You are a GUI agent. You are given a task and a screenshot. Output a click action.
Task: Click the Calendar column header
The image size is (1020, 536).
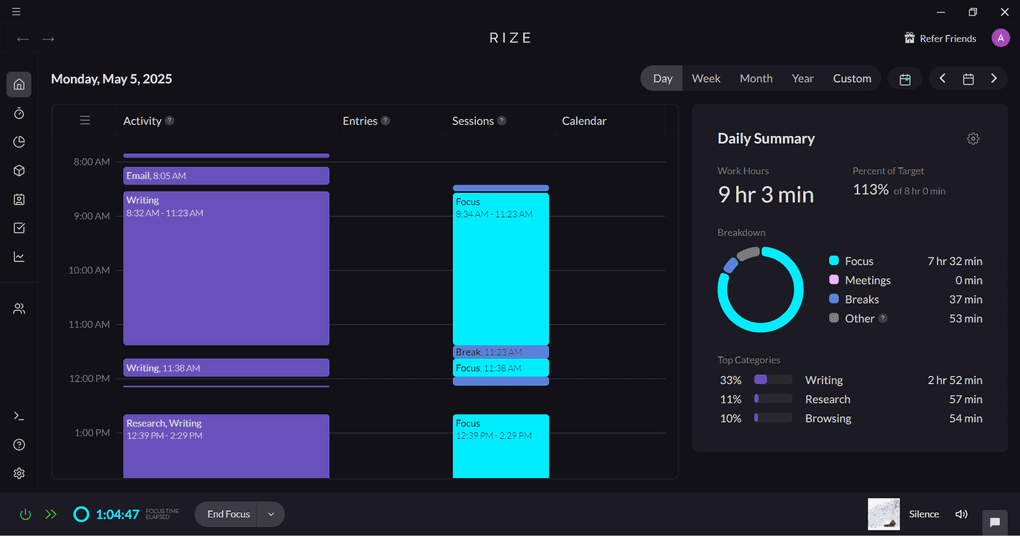tap(584, 121)
